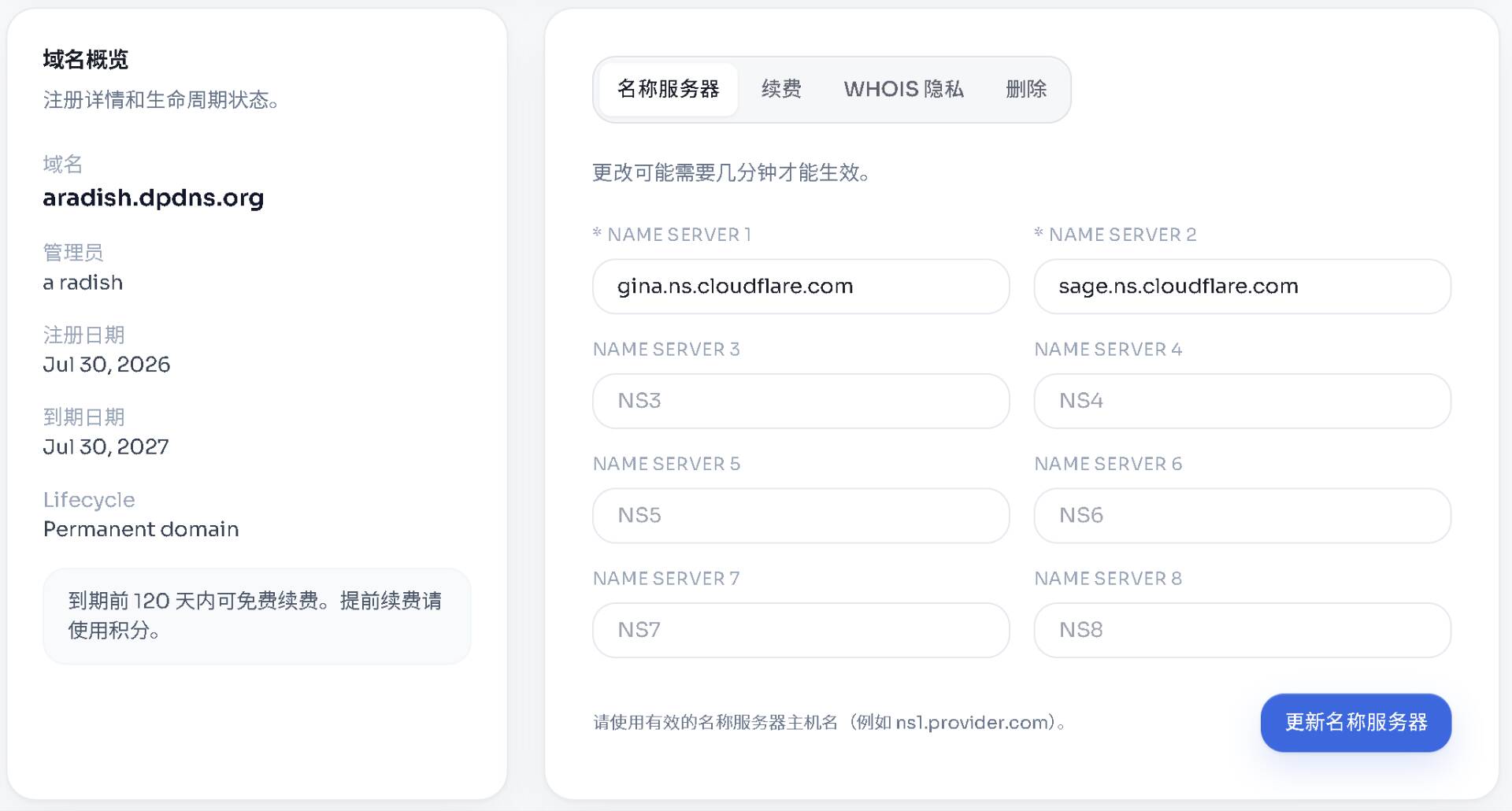1512x811 pixels.
Task: Click the admin name a radish
Action: [x=83, y=283]
